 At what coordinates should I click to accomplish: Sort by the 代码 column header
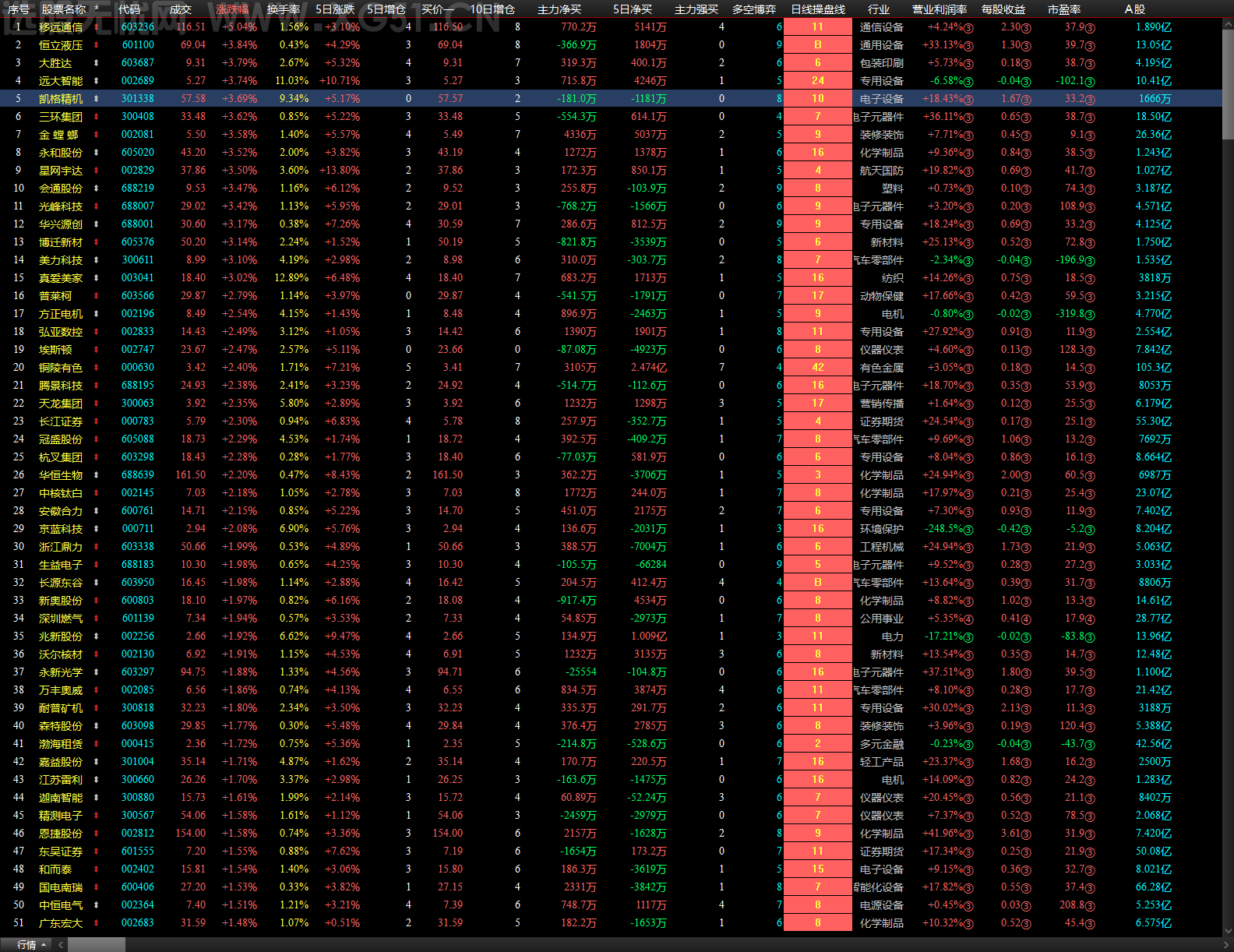click(129, 9)
